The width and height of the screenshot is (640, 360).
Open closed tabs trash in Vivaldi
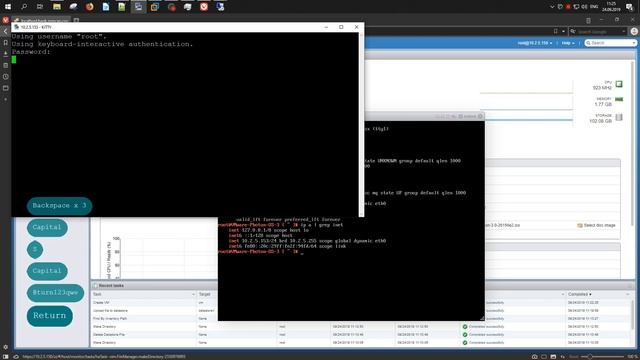coord(588,20)
